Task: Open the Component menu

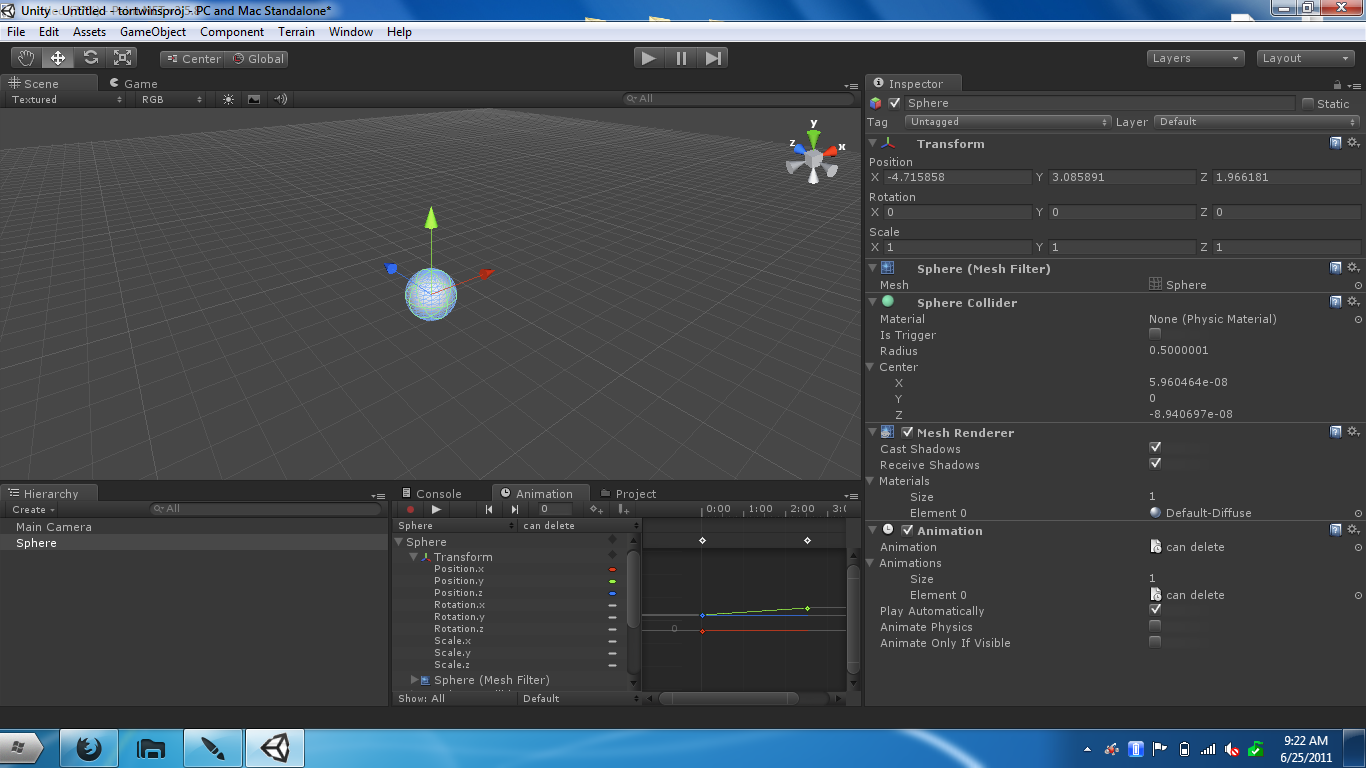Action: pos(232,32)
